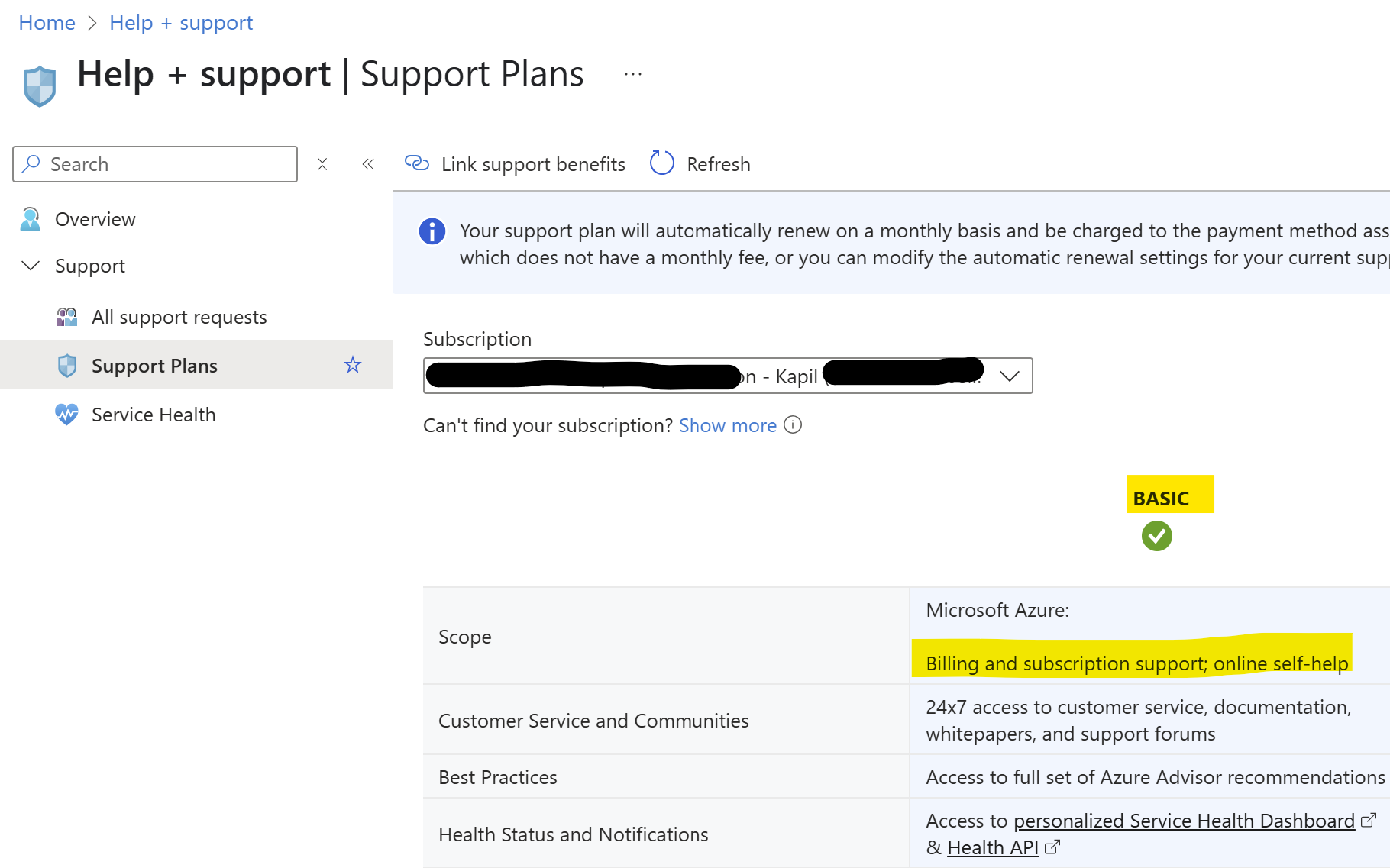Click the tooltip icon beside Show more
1390x868 pixels.
point(793,425)
